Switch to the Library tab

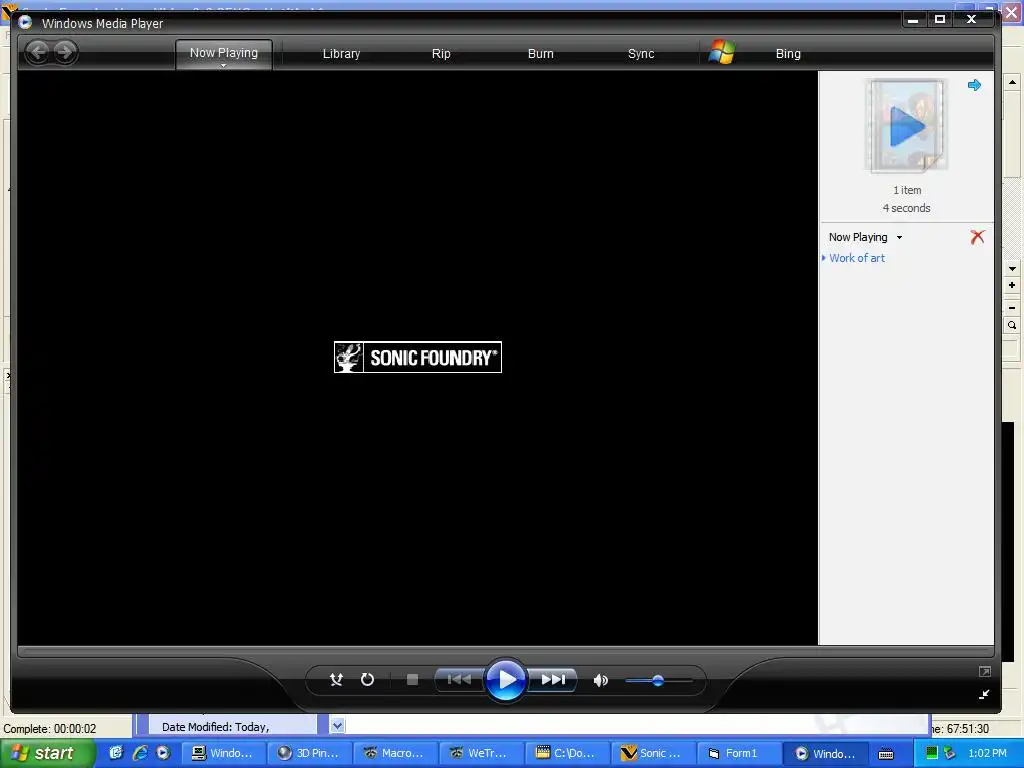coord(342,54)
